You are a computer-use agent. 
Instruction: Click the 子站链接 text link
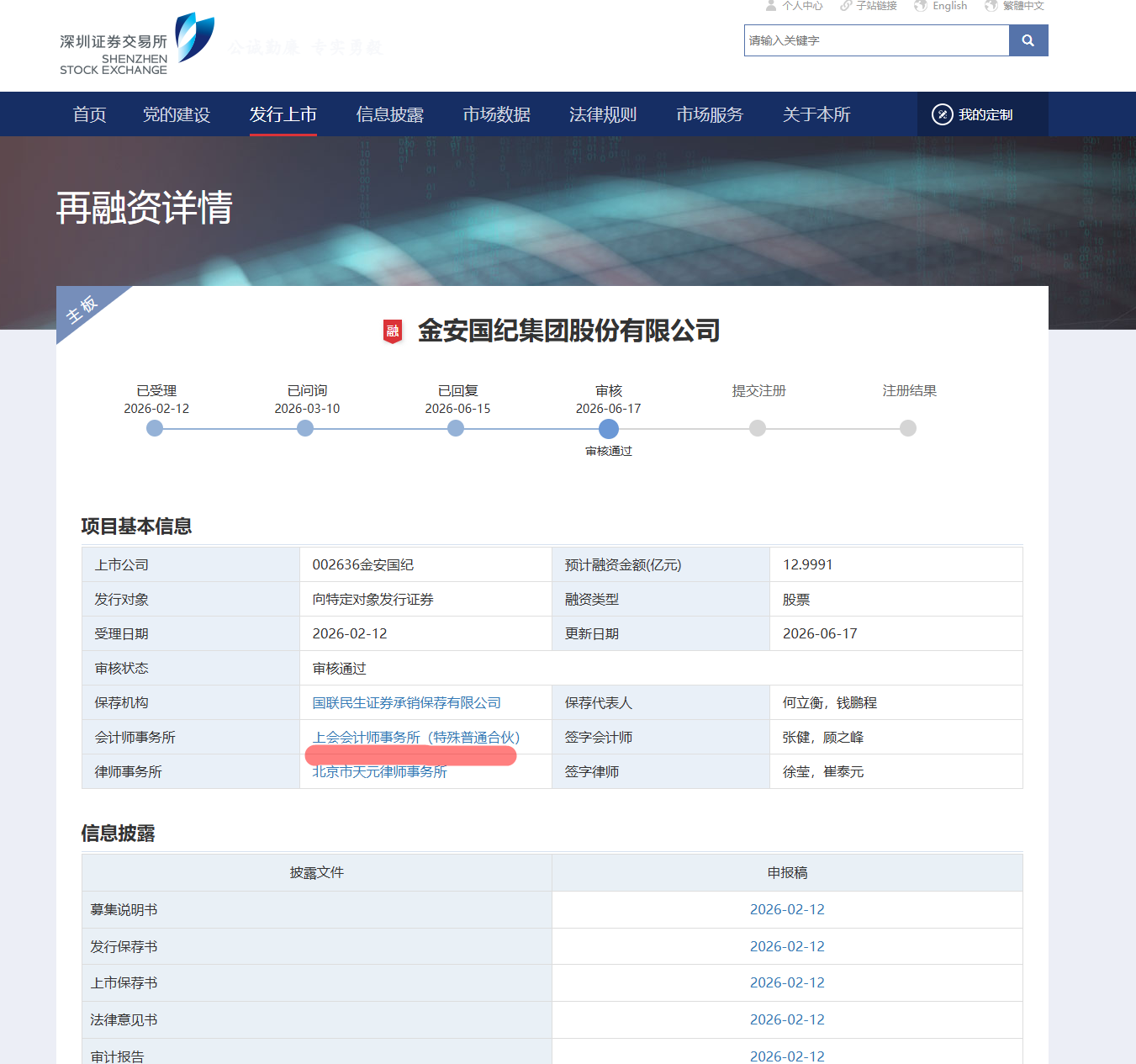click(x=877, y=6)
